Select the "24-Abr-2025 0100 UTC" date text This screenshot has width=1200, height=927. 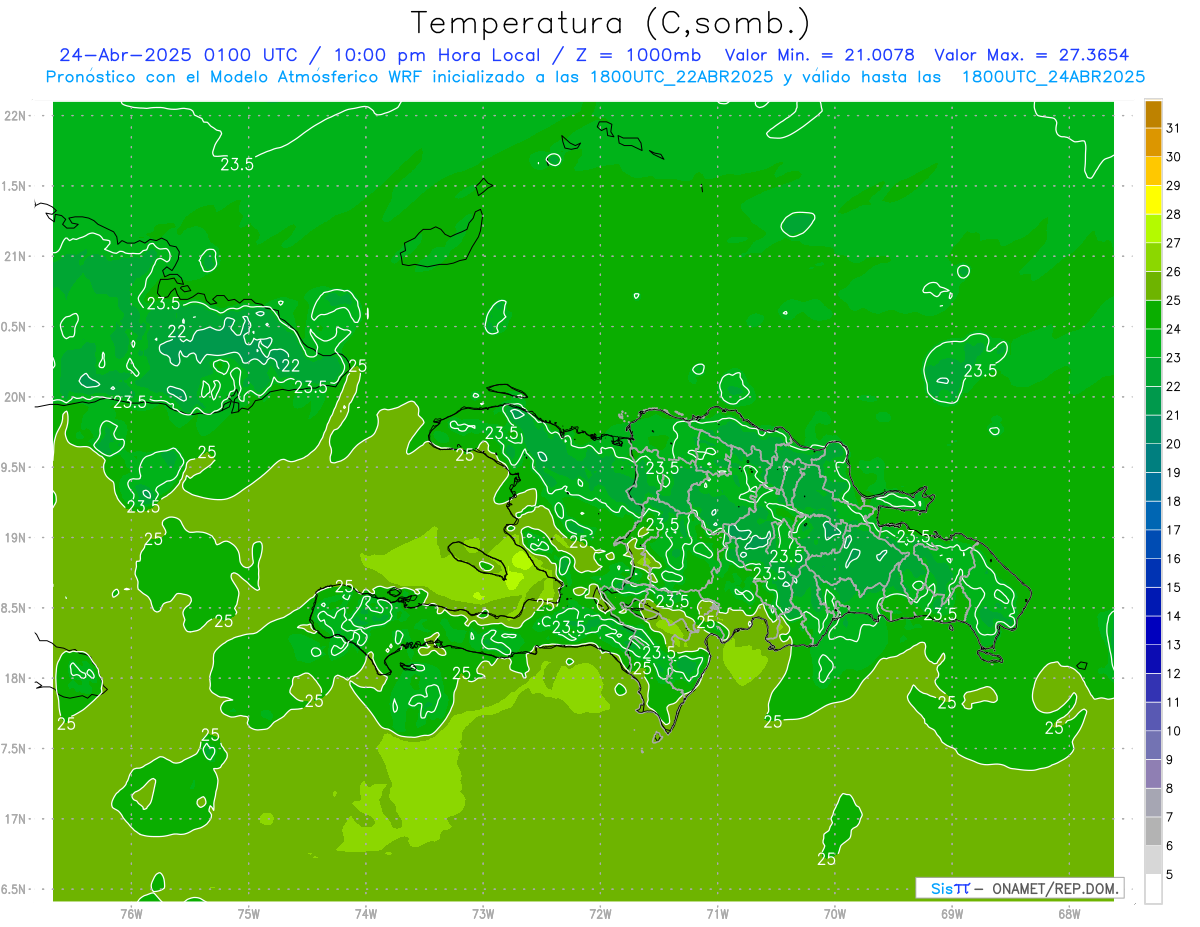pos(177,55)
